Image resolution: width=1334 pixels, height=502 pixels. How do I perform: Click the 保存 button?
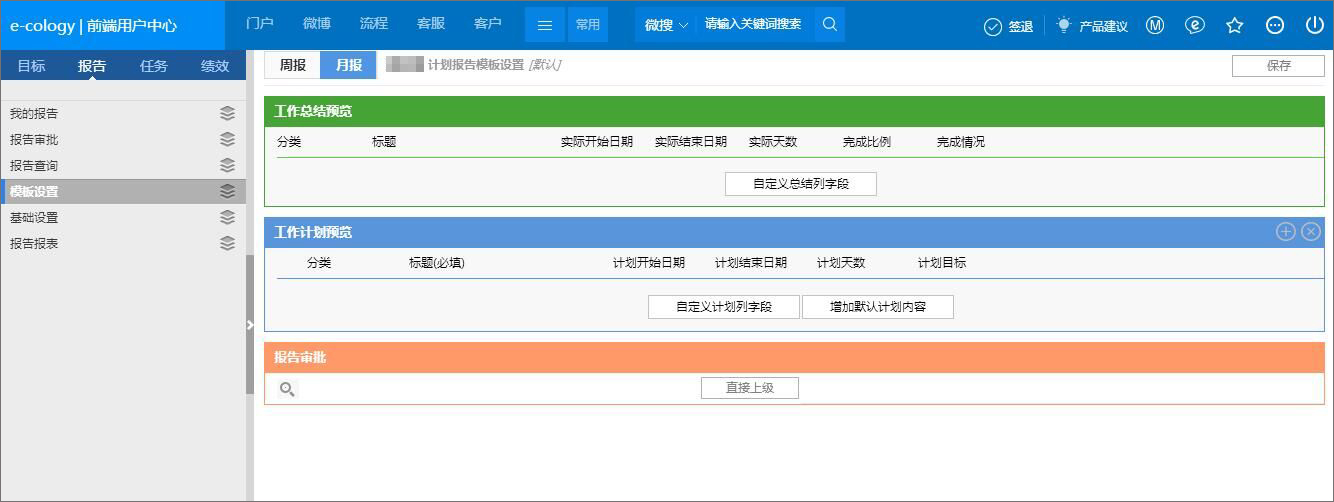click(x=1278, y=66)
